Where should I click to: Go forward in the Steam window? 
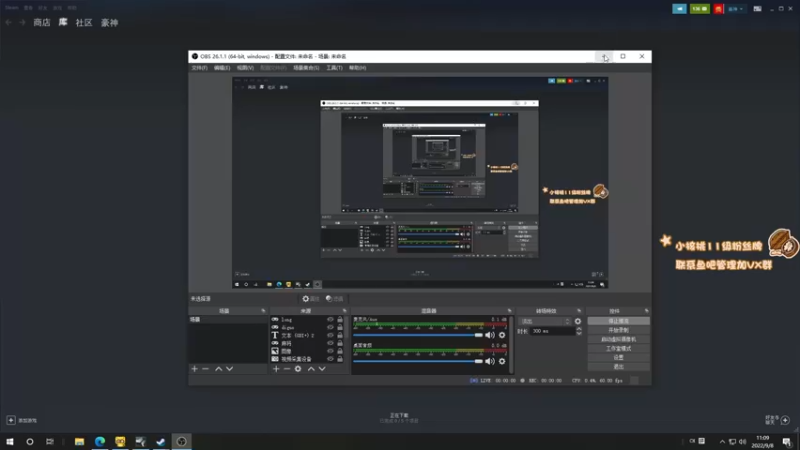[22, 22]
